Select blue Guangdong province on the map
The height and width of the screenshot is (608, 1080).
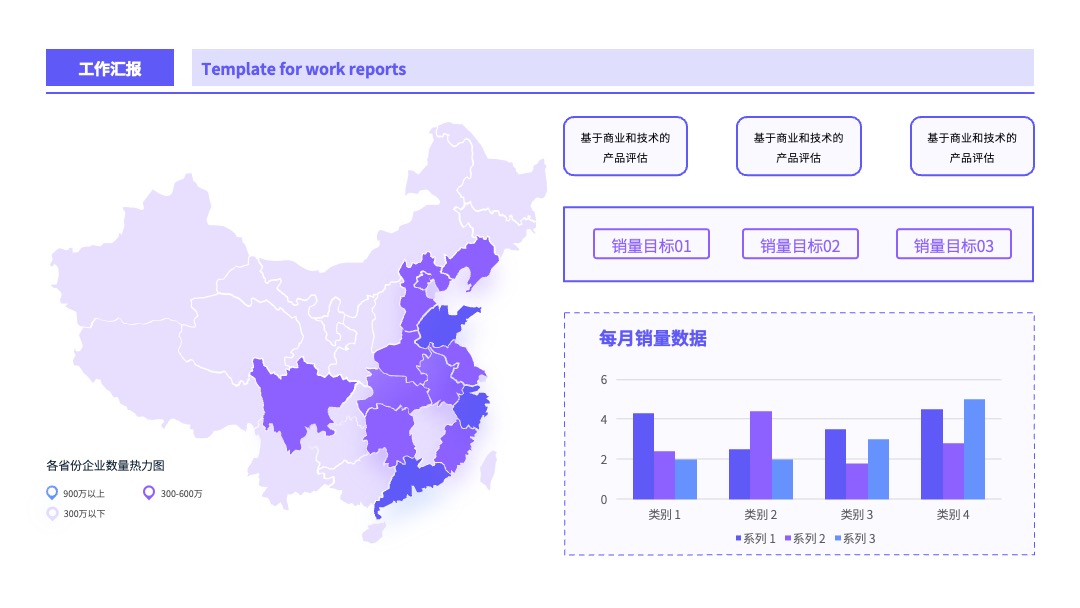415,485
